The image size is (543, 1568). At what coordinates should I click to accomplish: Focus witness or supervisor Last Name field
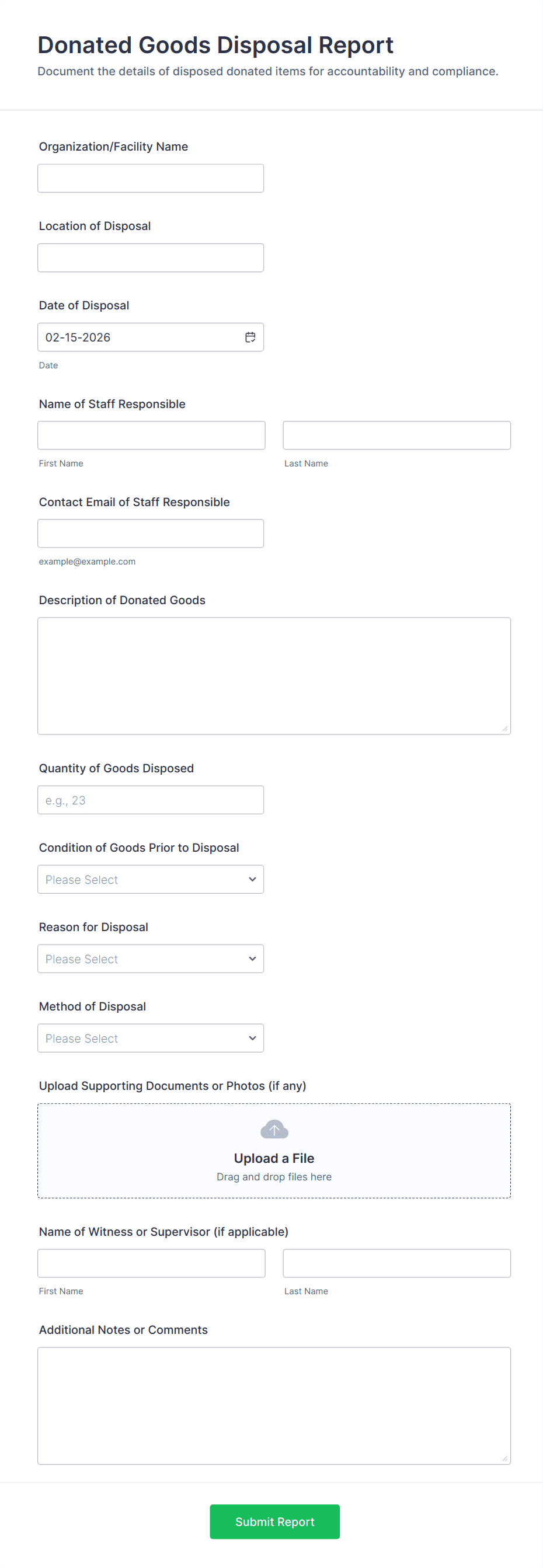click(x=396, y=1263)
